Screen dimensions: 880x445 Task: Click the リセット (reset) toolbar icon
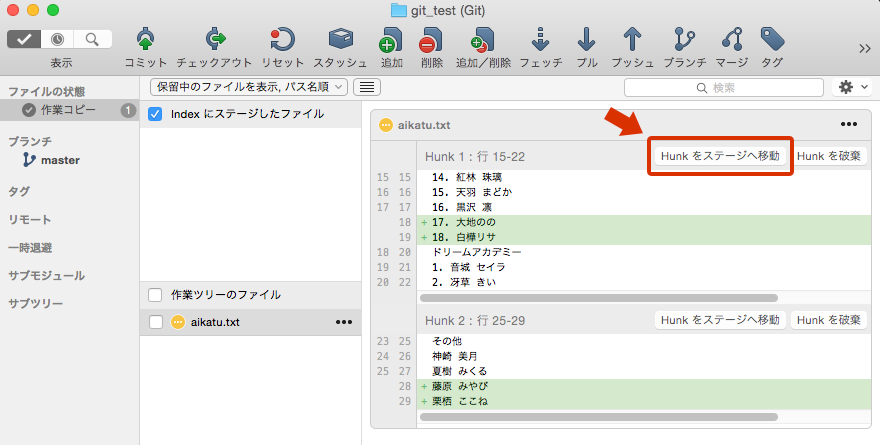coord(282,39)
